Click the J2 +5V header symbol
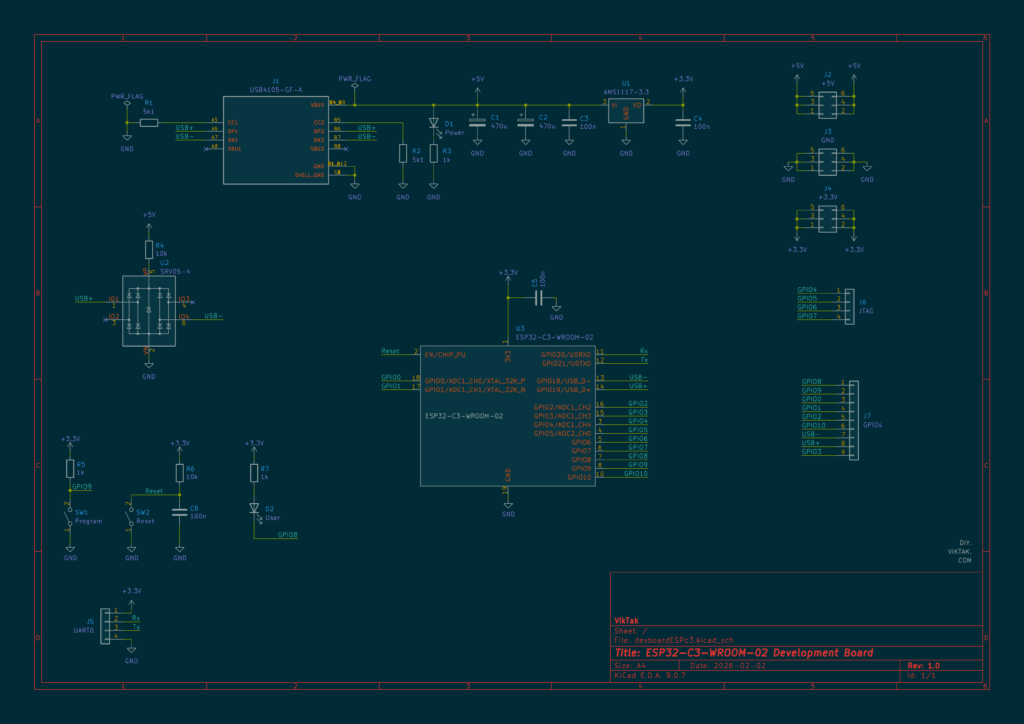Viewport: 1024px width, 724px height. click(x=827, y=102)
